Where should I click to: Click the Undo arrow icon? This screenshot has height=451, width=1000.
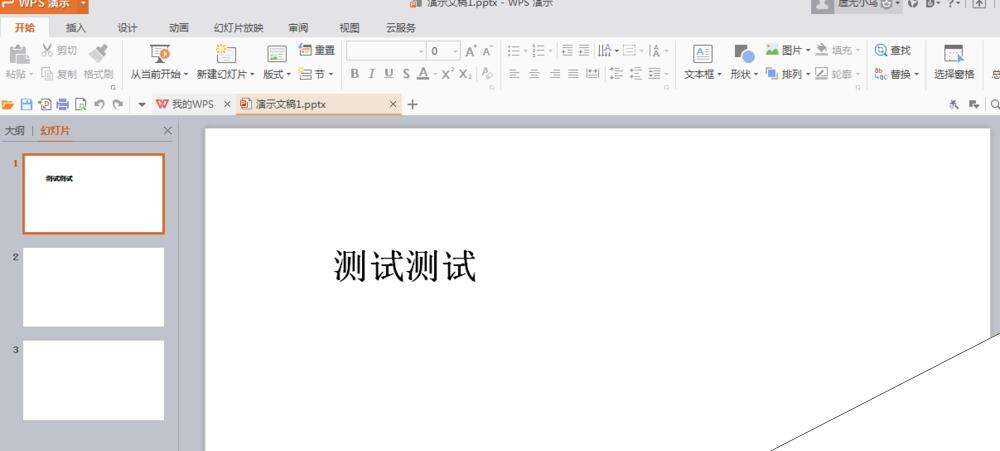[x=99, y=105]
